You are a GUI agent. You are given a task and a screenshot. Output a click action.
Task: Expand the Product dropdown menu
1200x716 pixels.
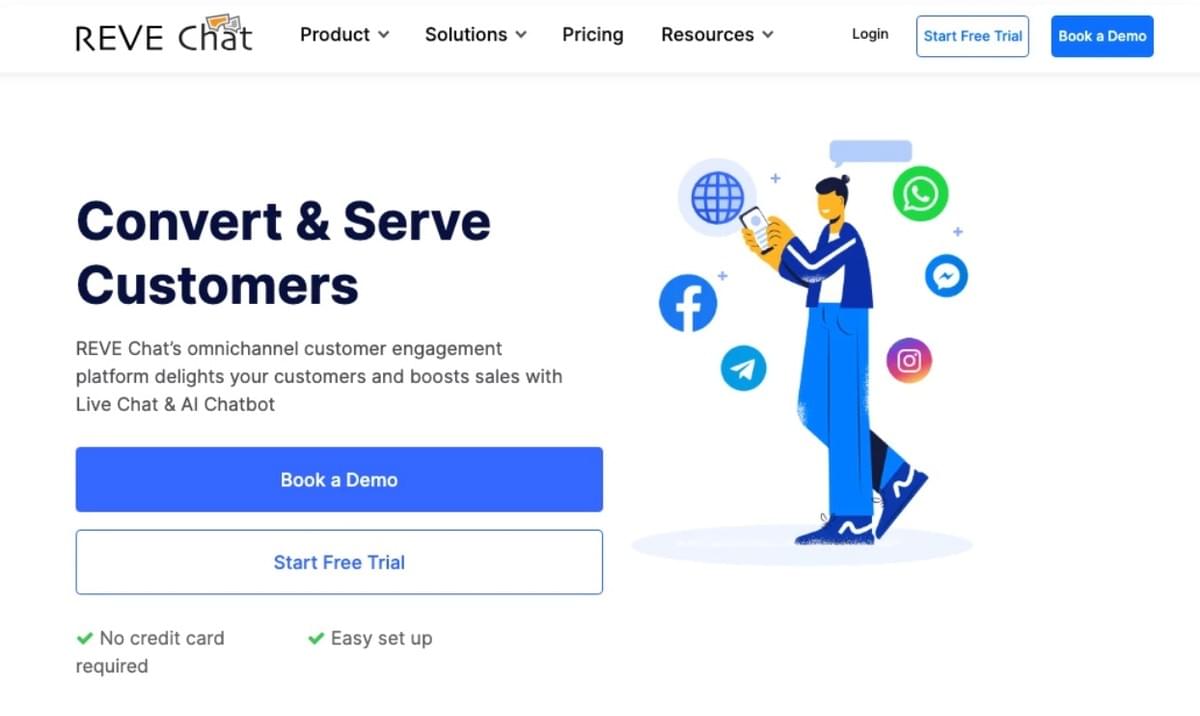click(344, 35)
